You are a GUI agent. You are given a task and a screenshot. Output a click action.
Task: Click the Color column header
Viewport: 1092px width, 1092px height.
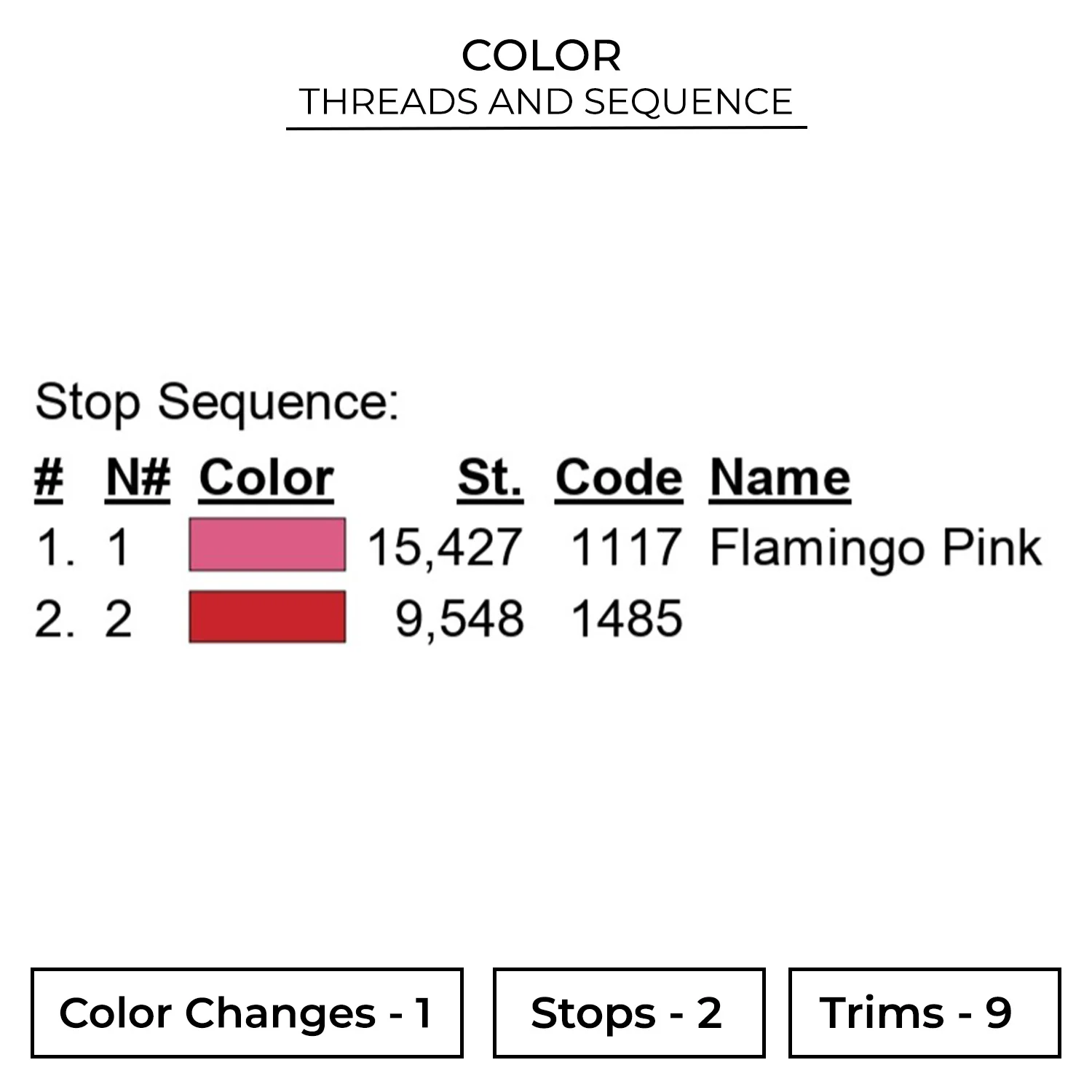click(x=266, y=478)
